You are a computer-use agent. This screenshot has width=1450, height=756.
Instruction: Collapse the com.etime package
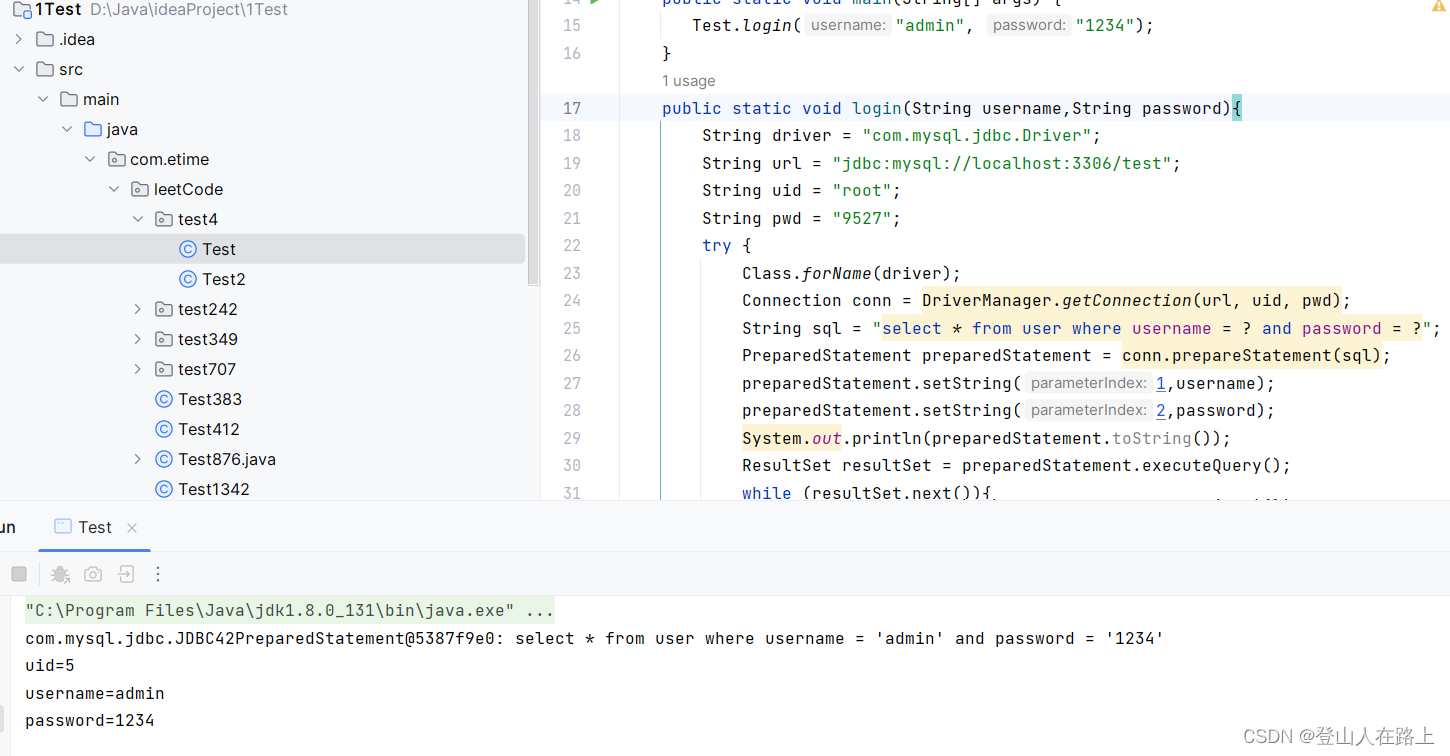(x=90, y=159)
